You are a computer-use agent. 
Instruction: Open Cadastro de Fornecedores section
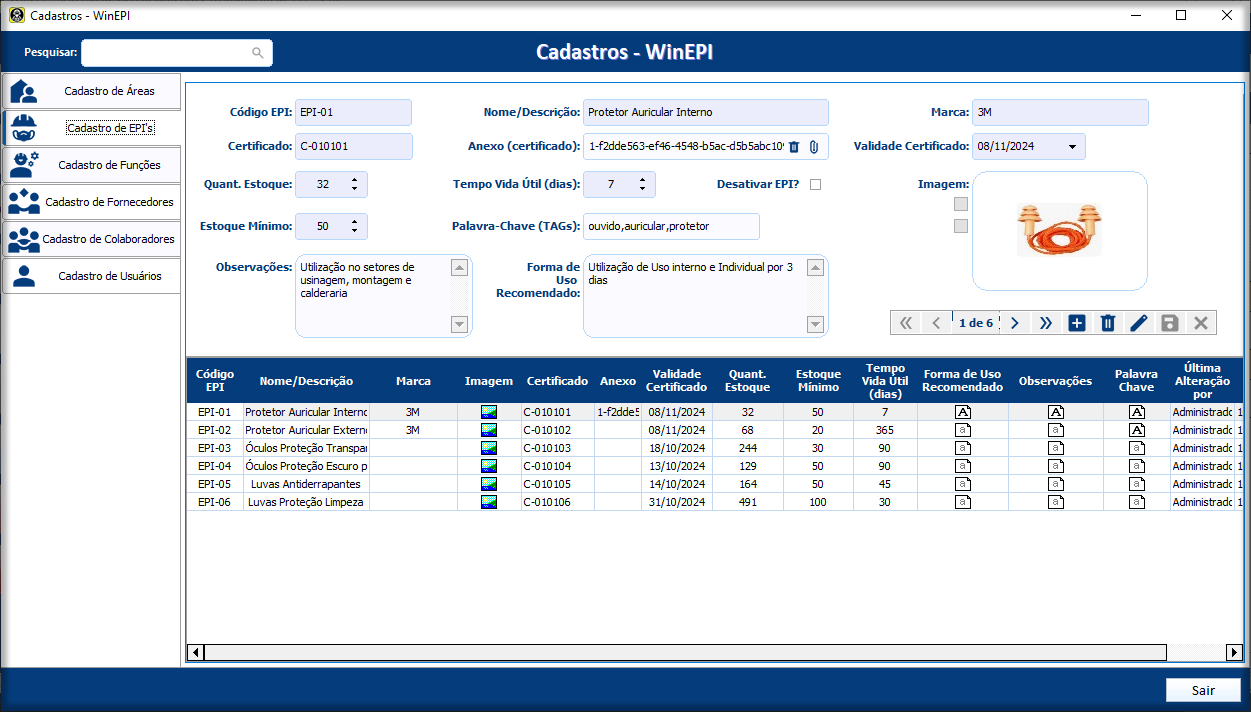[x=91, y=202]
